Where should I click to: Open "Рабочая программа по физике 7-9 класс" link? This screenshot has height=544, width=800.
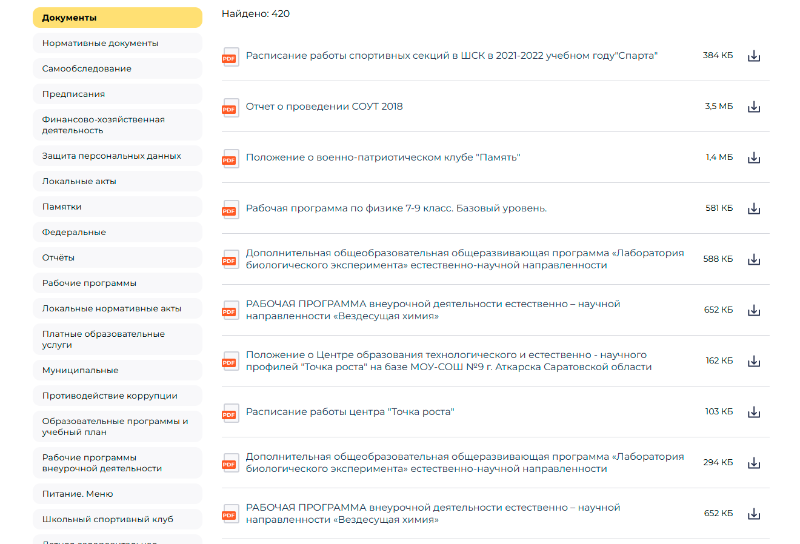coord(396,209)
